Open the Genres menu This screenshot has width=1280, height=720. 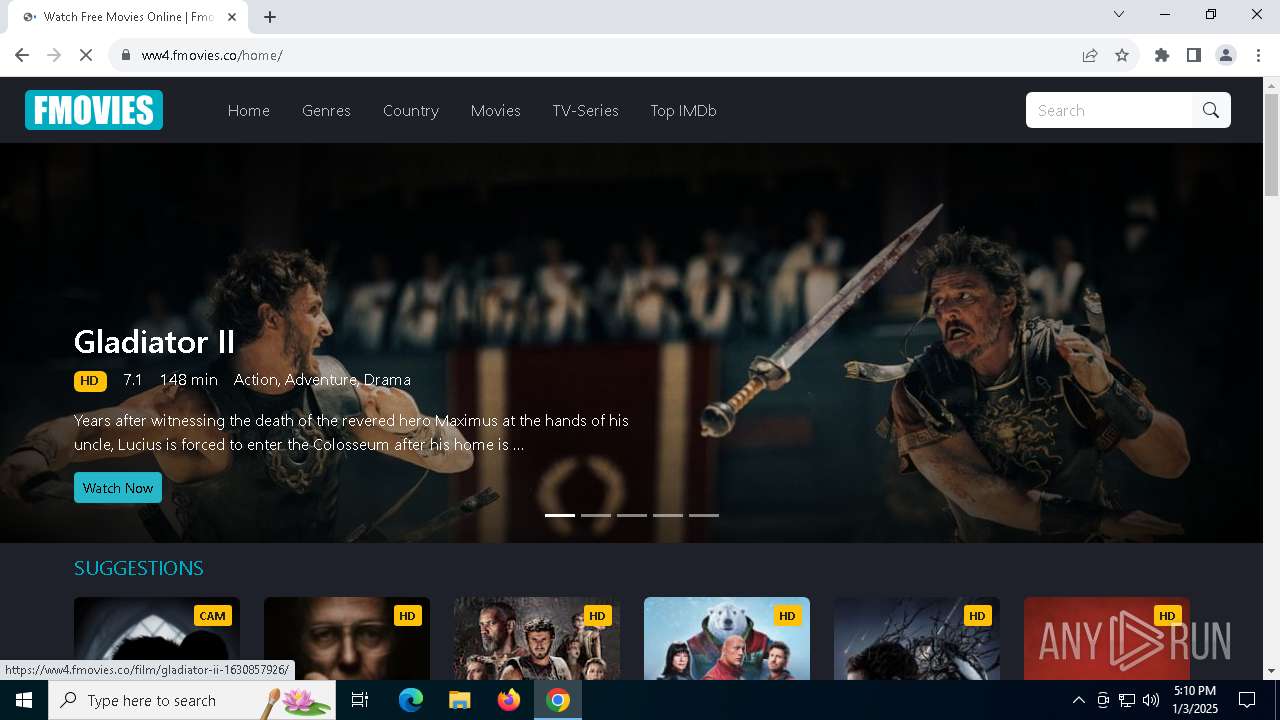[326, 110]
